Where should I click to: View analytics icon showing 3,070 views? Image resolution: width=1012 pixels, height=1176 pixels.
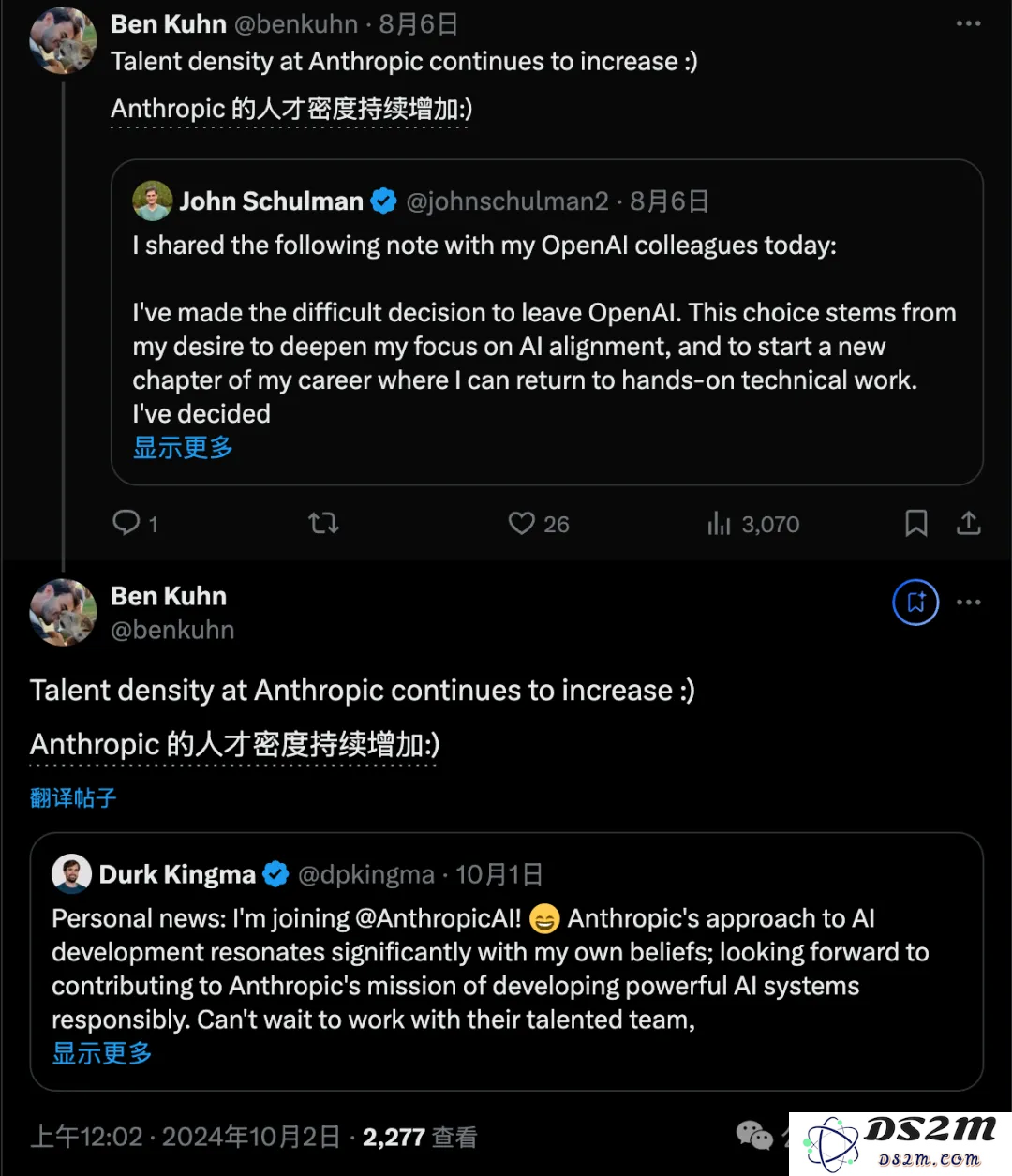tap(719, 523)
